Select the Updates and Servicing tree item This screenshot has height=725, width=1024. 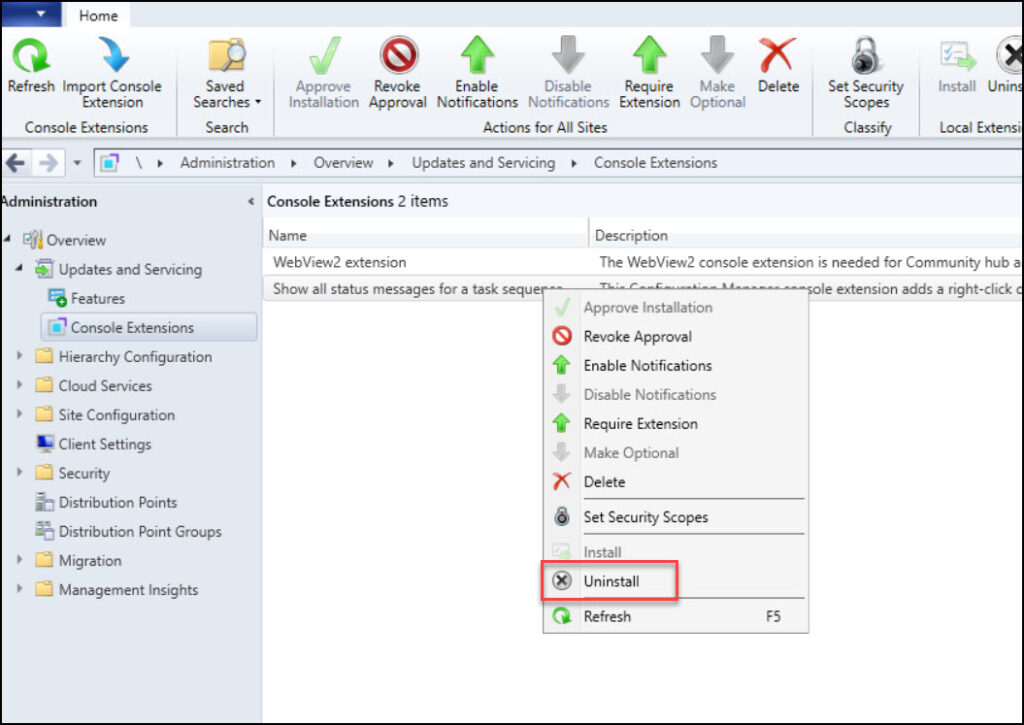point(118,269)
